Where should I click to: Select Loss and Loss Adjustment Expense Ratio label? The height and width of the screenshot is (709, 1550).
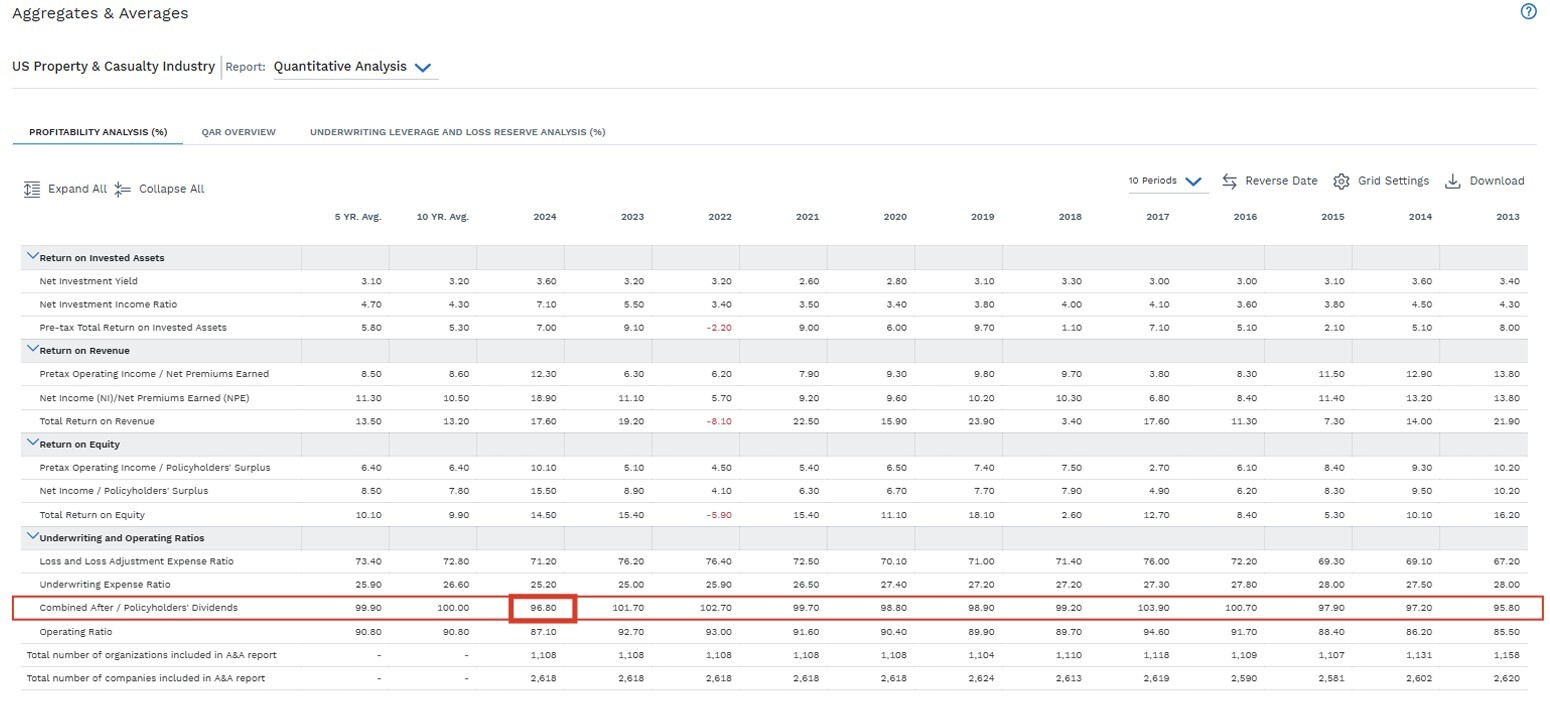[x=137, y=561]
